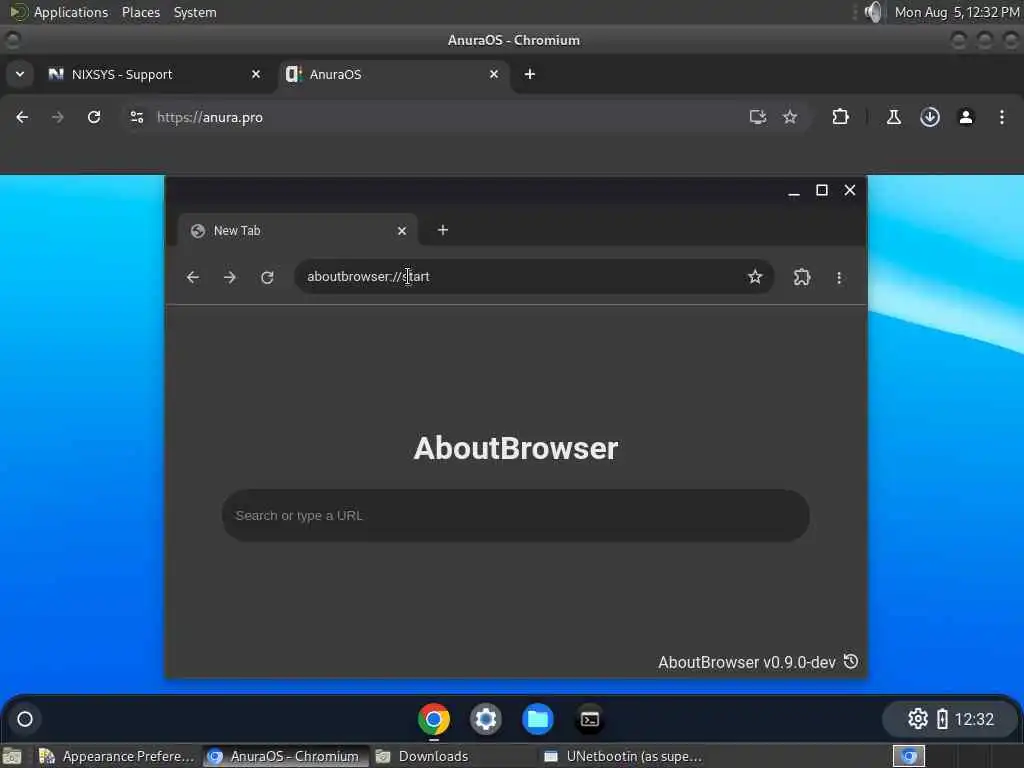
Task: Open a new Chromium tab
Action: click(x=530, y=74)
